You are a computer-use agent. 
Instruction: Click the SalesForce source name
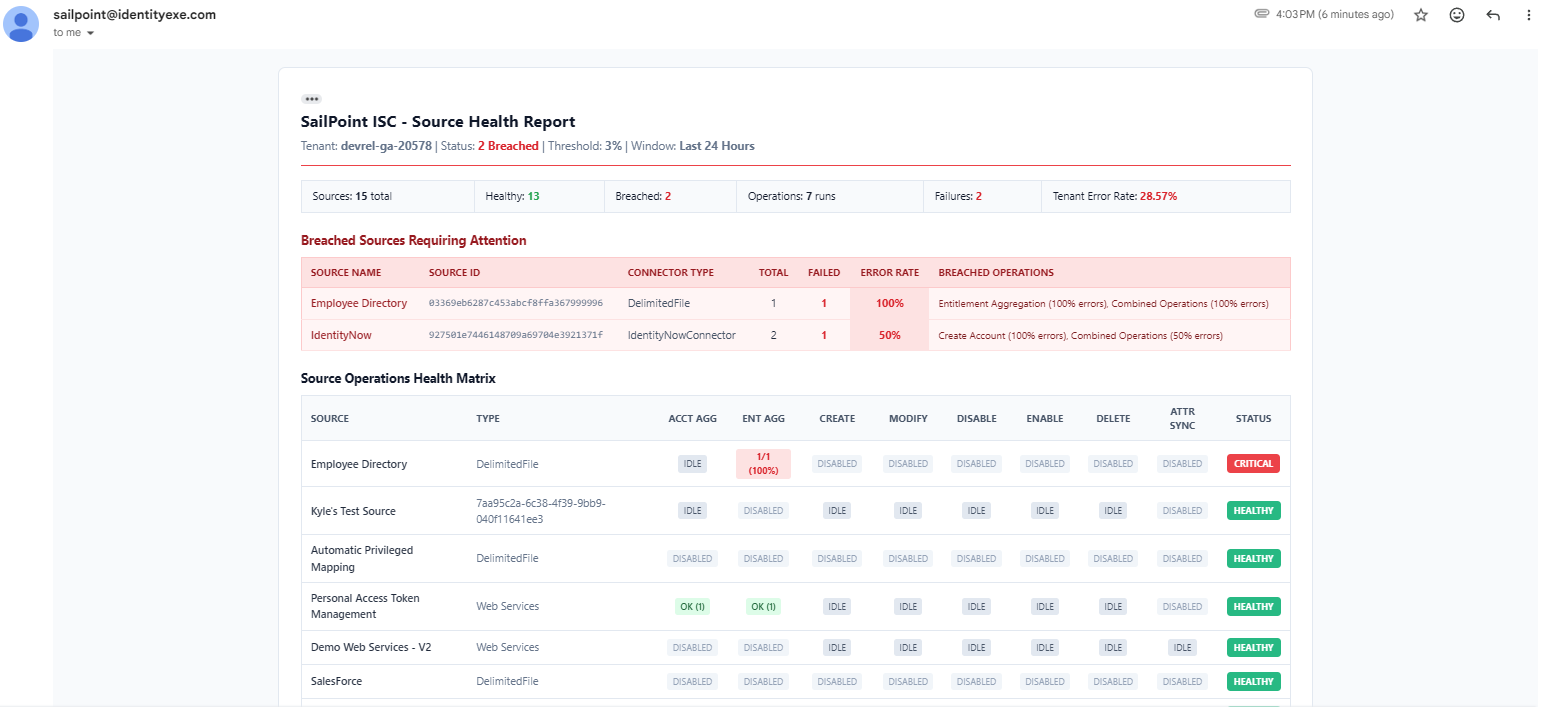coord(336,681)
